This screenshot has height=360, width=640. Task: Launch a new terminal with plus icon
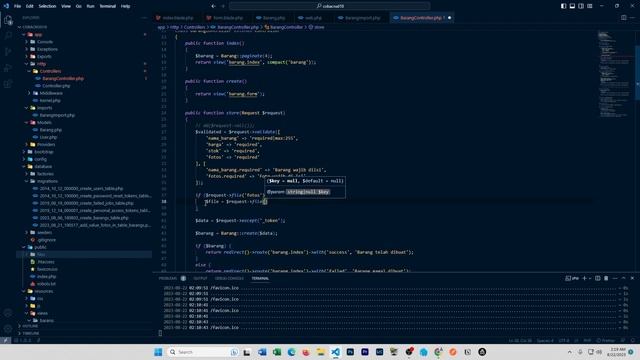584,278
